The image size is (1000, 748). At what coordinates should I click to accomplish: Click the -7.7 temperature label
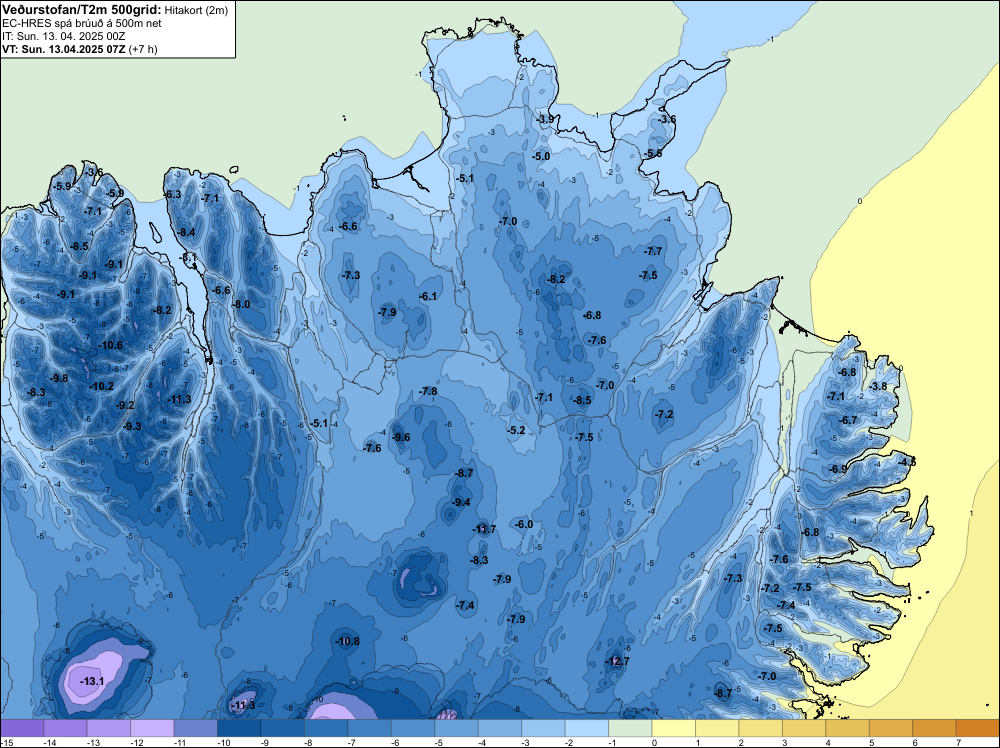pyautogui.click(x=653, y=252)
